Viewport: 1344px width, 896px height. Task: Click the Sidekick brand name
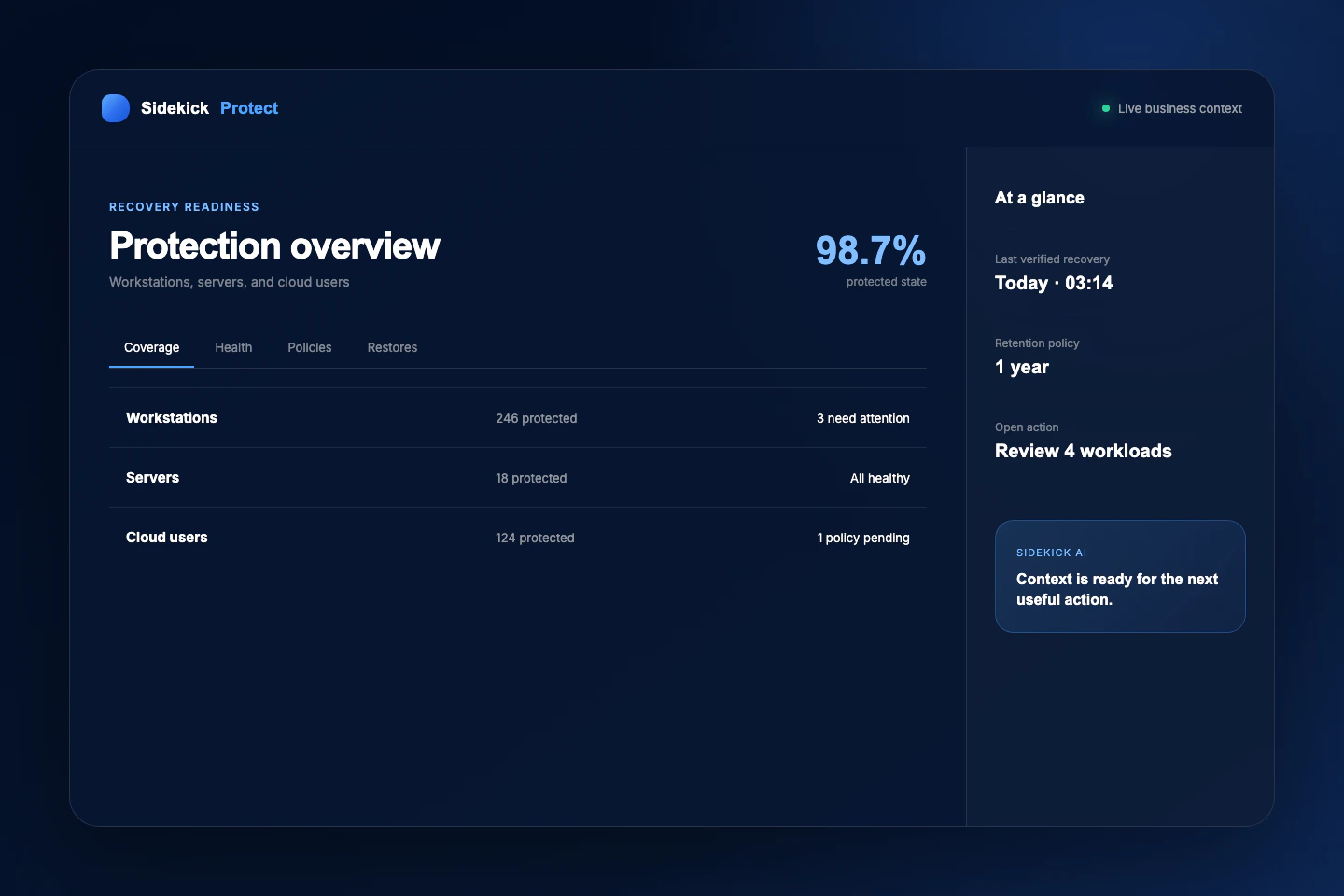point(175,108)
